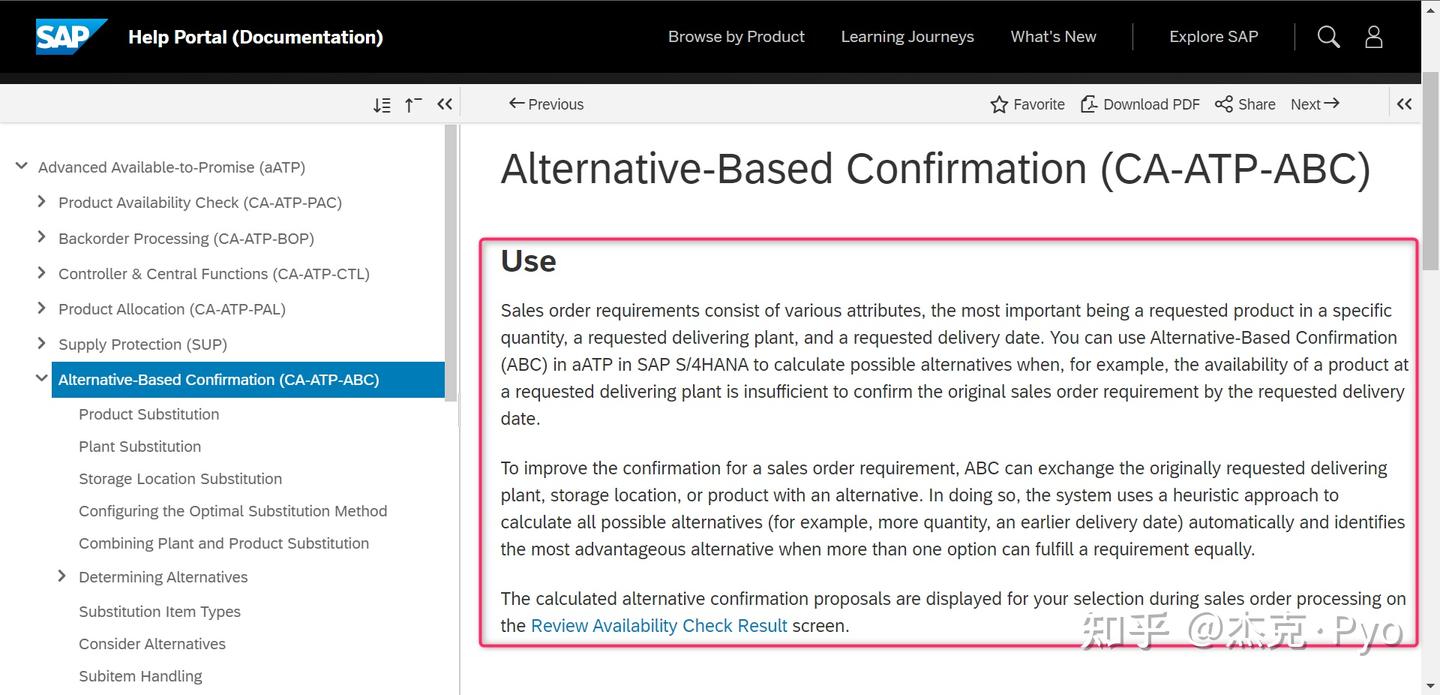Click the Use section heading
The width and height of the screenshot is (1440, 695).
coord(528,261)
